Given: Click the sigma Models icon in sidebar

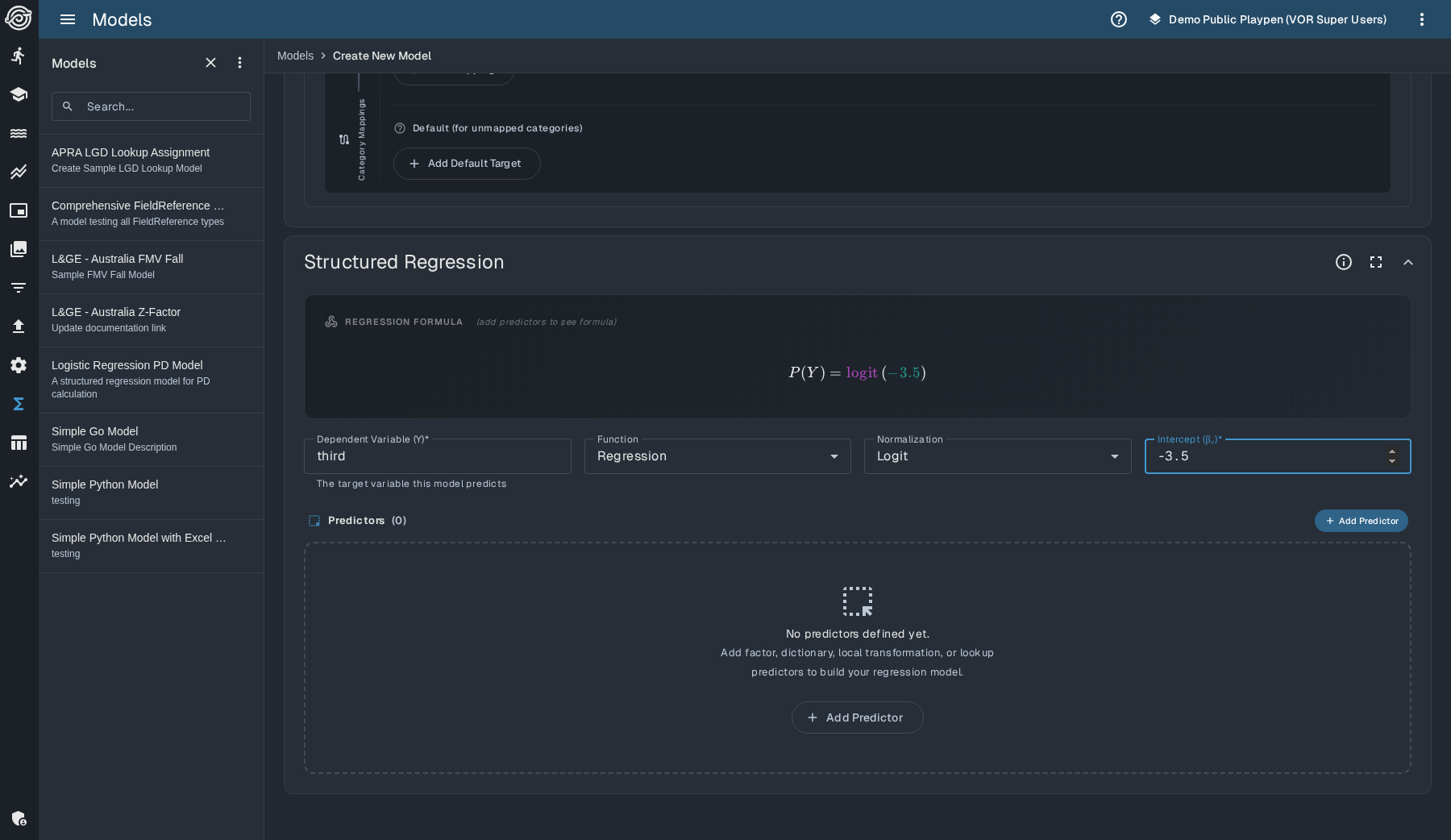Looking at the screenshot, I should [19, 404].
